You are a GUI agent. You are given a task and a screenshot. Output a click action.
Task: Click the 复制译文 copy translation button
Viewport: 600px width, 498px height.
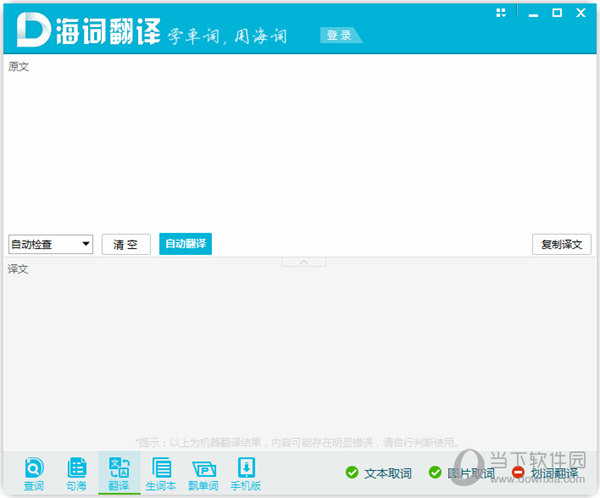[562, 244]
